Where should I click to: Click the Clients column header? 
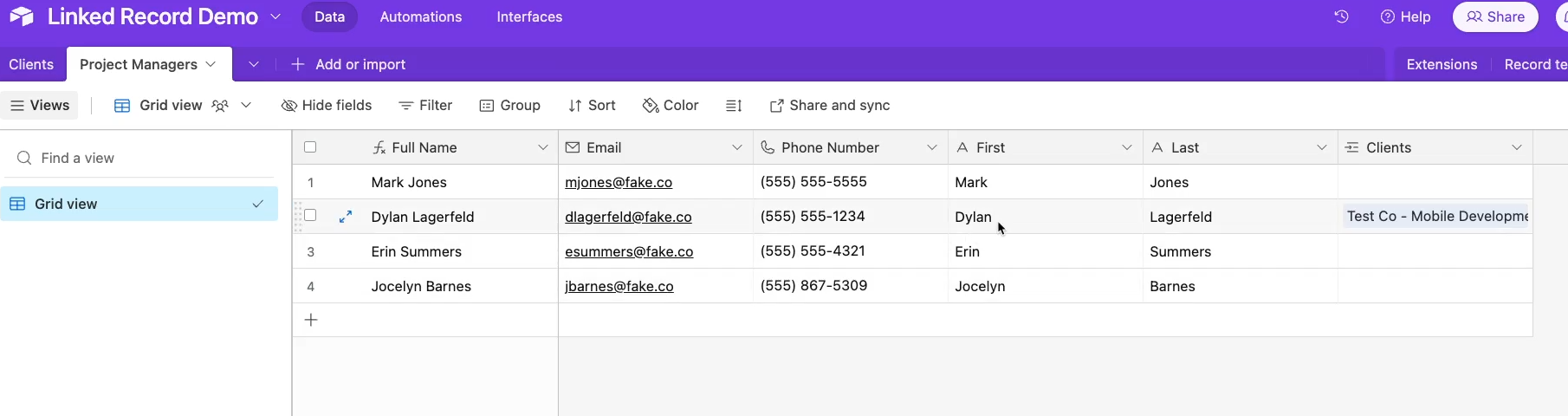click(x=1435, y=147)
